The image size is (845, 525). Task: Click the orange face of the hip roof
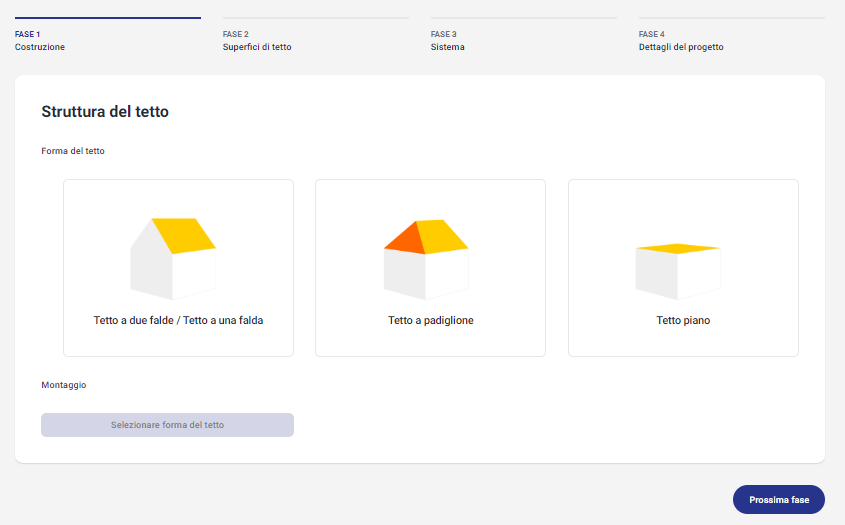(x=403, y=239)
